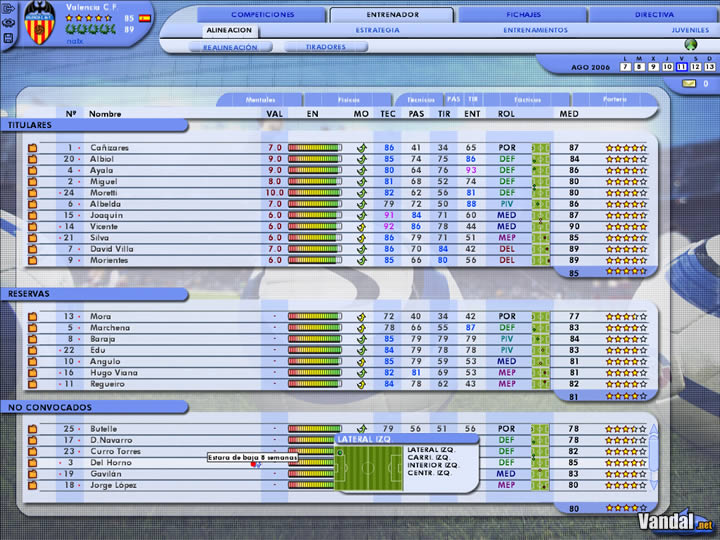Click the star rating for Edu
This screenshot has width=720, height=540.
[626, 350]
